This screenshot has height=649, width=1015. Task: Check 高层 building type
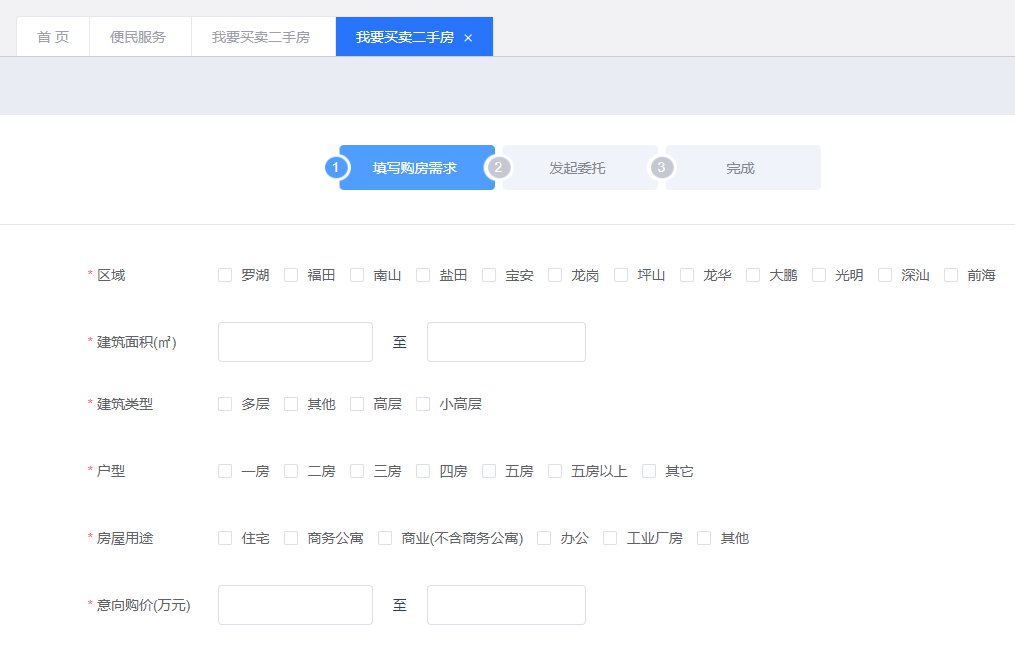[357, 404]
